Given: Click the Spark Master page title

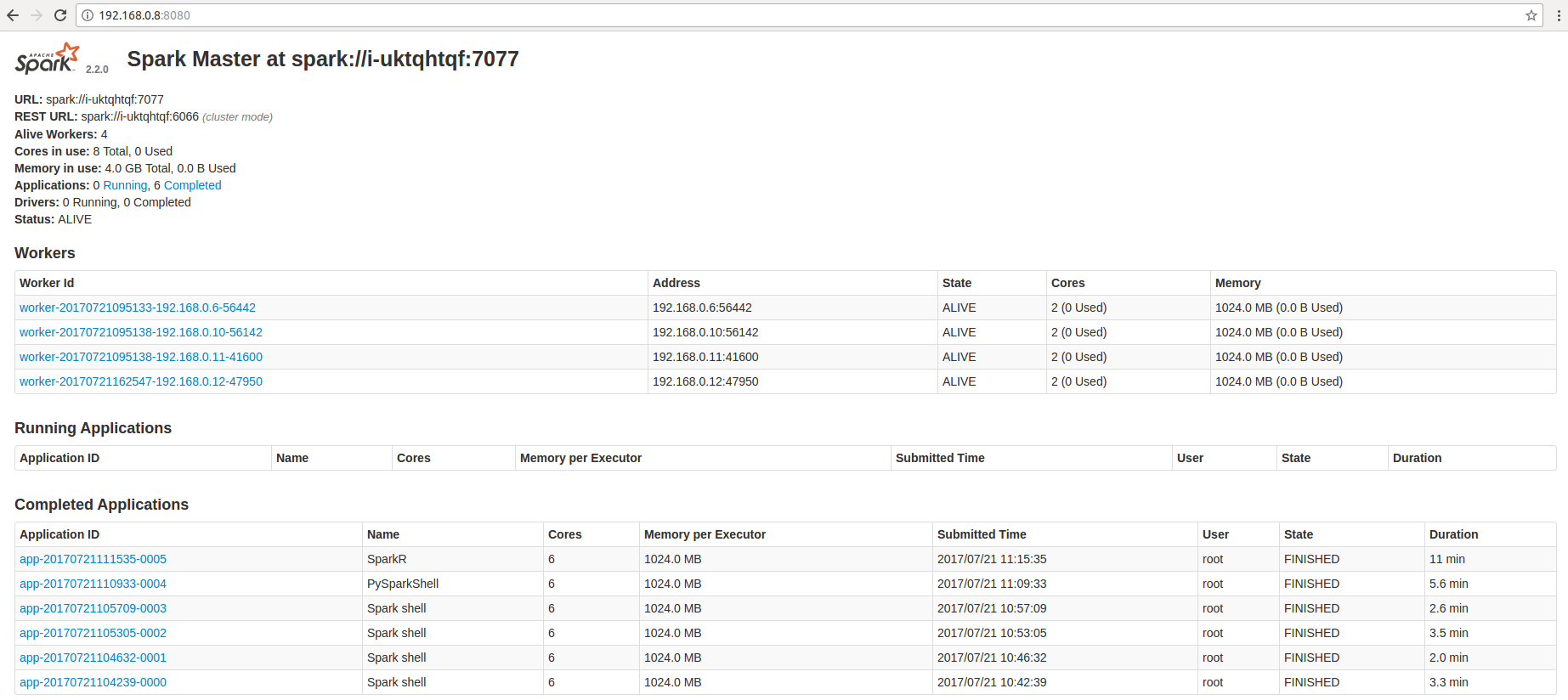Looking at the screenshot, I should [323, 59].
